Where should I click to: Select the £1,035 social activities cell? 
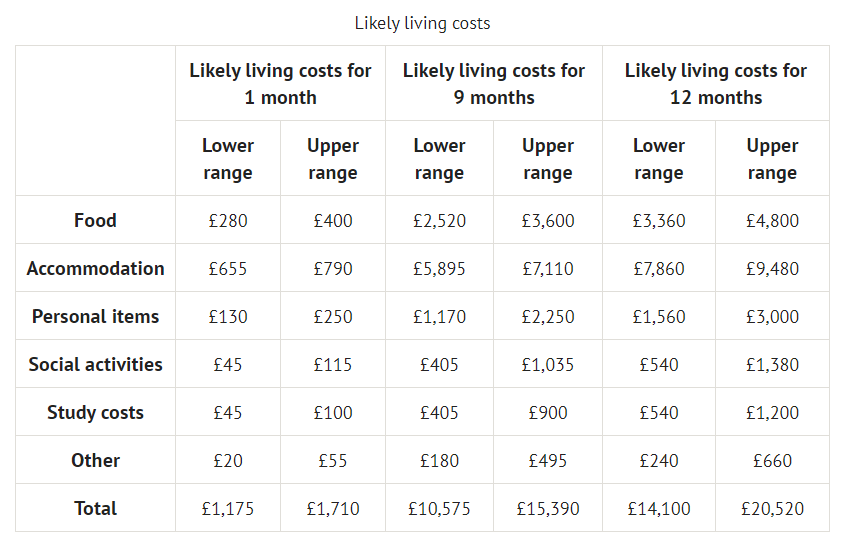[548, 364]
